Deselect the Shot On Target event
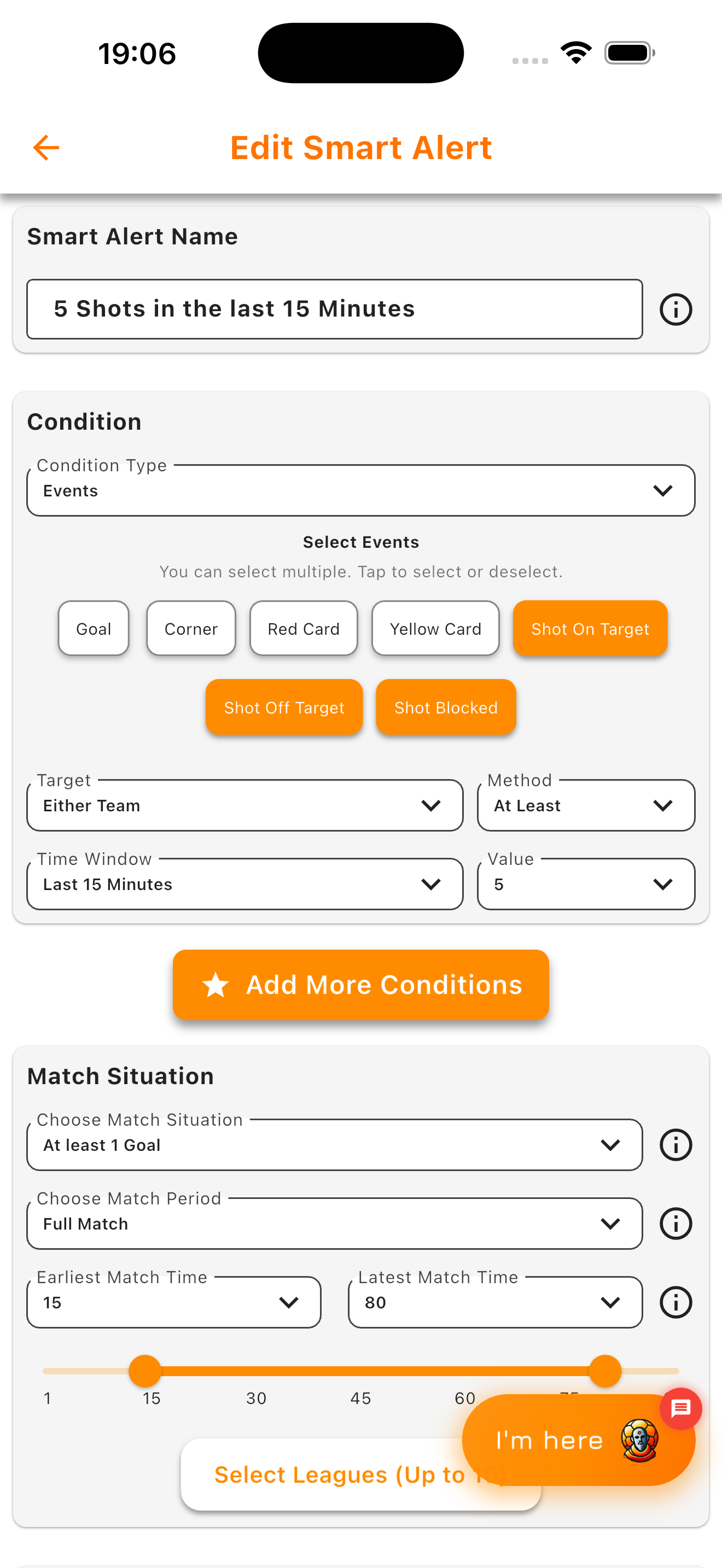The height and width of the screenshot is (1568, 722). pyautogui.click(x=589, y=628)
